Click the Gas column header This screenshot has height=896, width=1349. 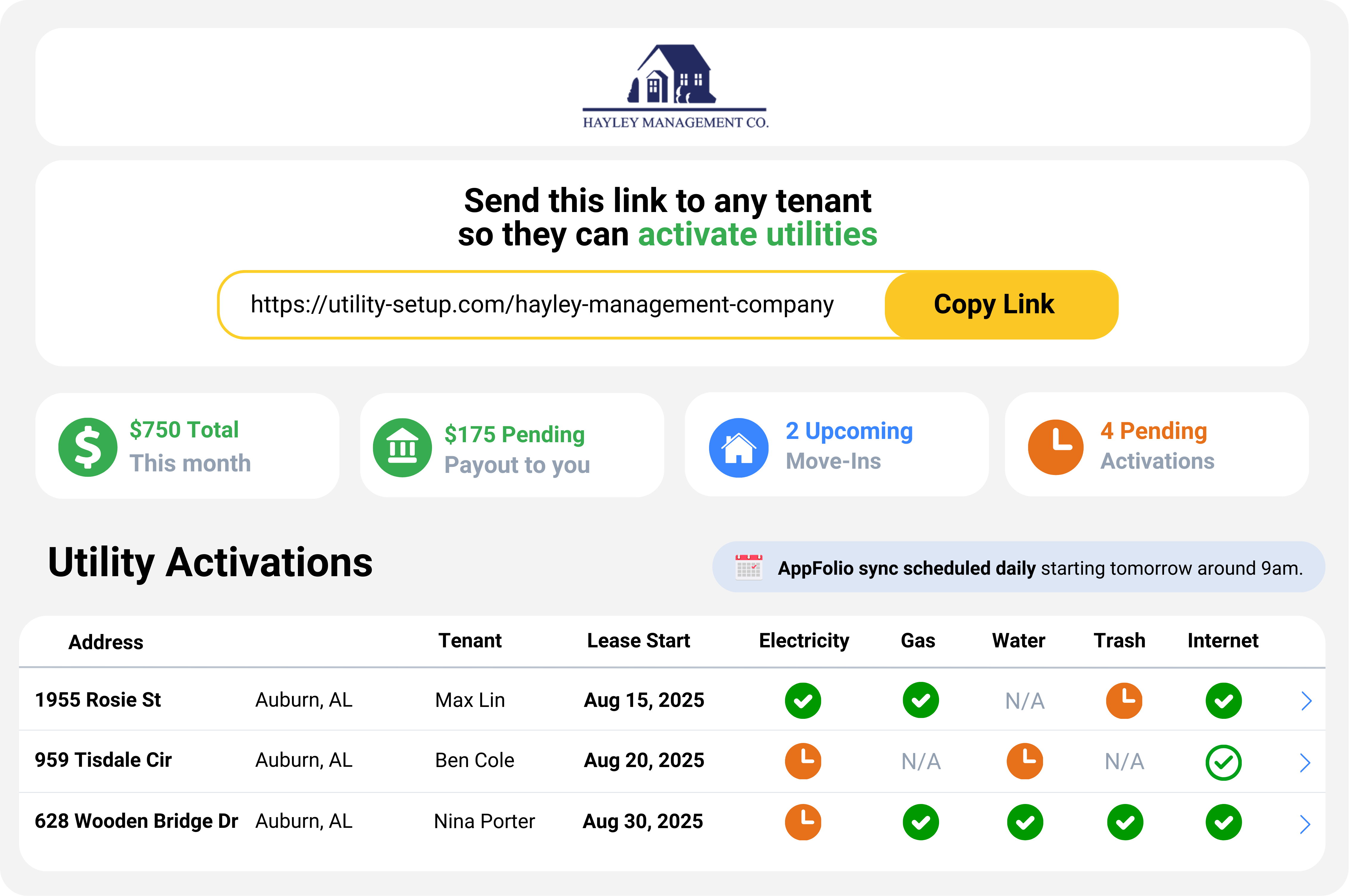point(918,641)
